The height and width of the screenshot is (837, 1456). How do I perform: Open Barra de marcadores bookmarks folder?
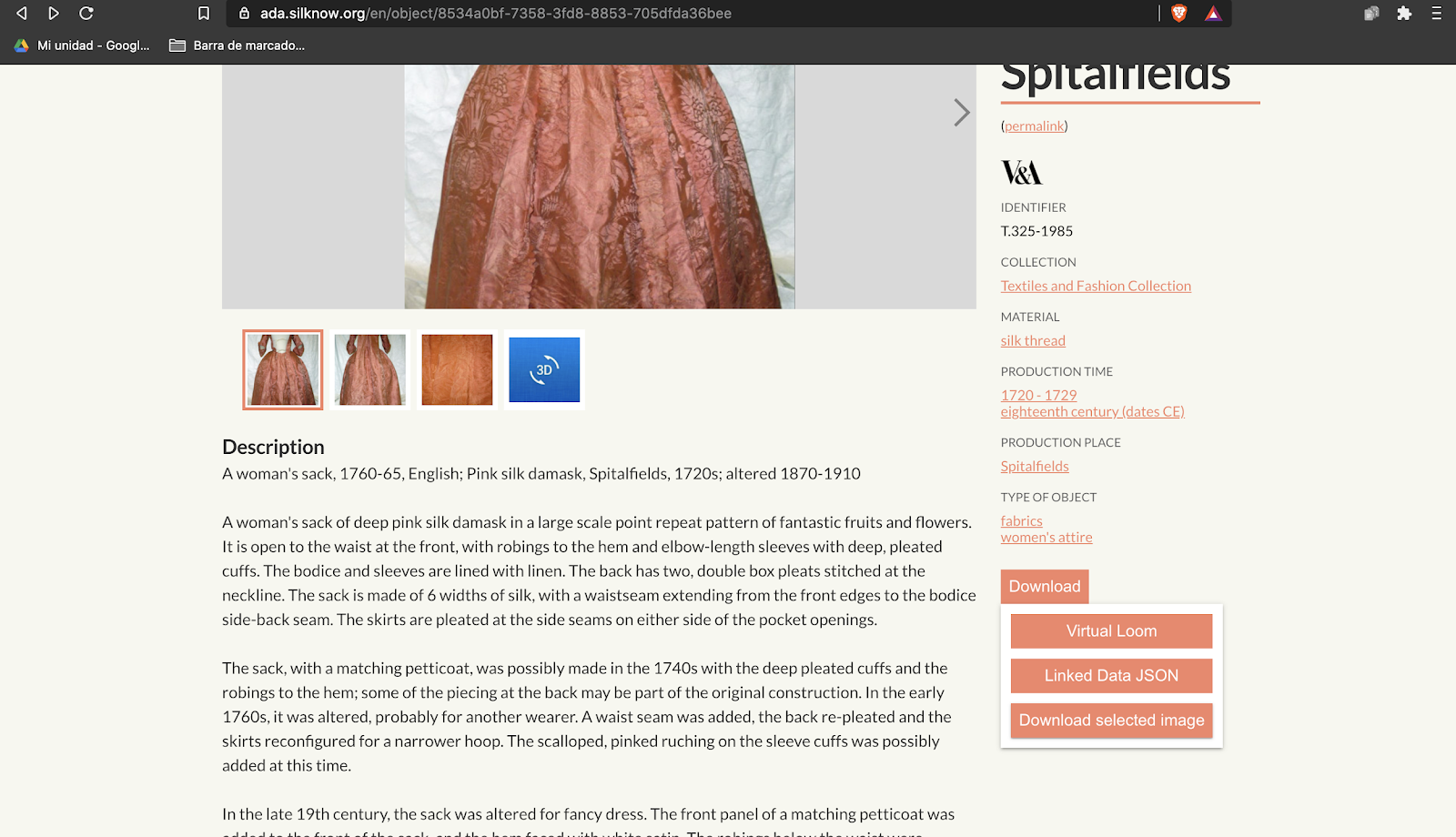pos(237,45)
